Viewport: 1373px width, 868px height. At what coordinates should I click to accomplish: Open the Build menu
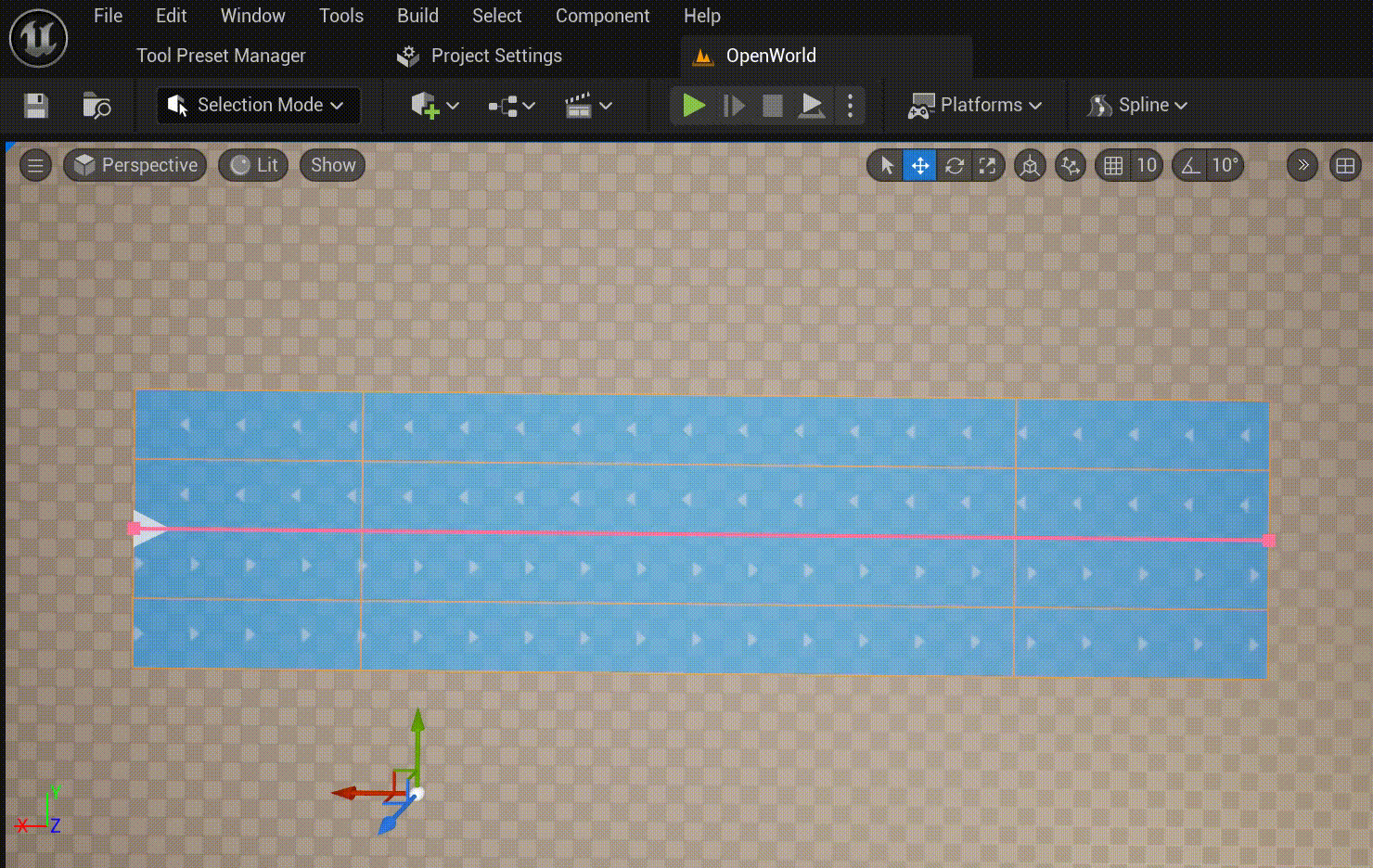point(417,16)
